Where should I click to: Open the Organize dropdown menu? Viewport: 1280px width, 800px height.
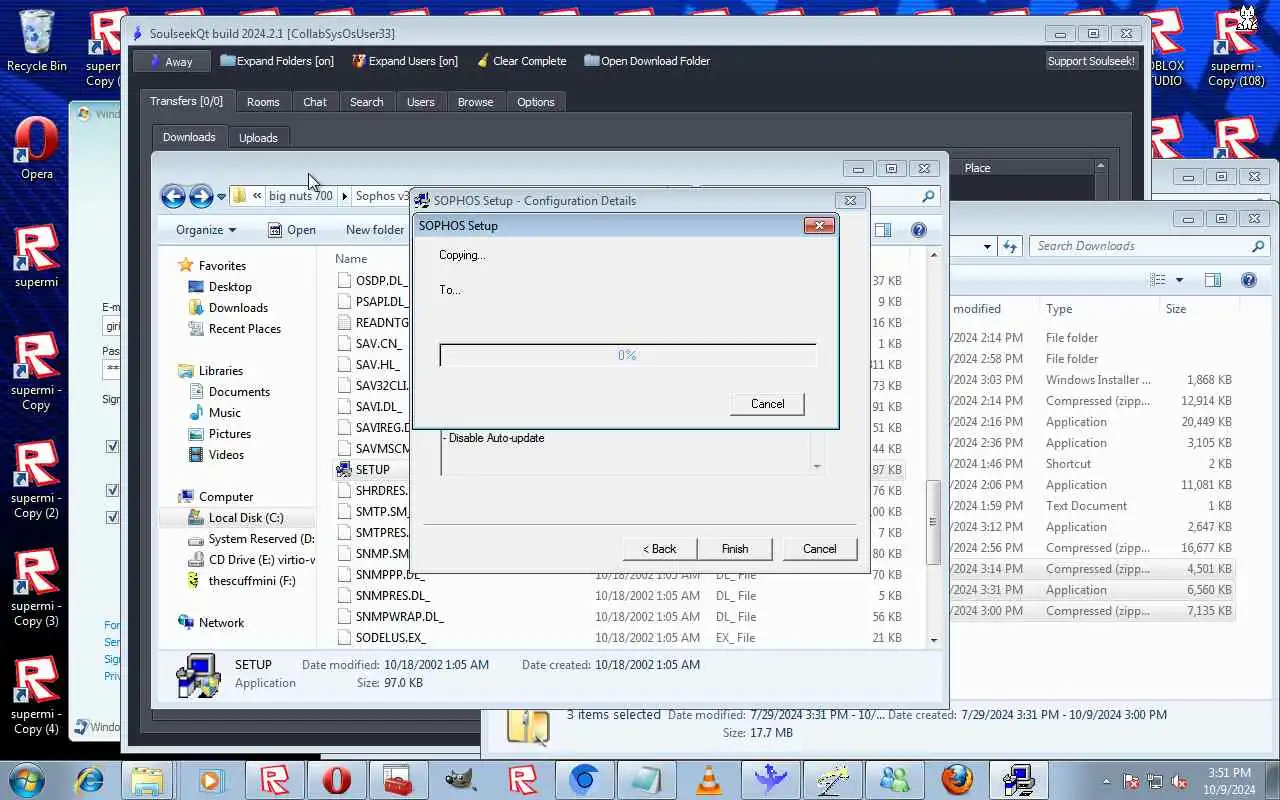206,230
